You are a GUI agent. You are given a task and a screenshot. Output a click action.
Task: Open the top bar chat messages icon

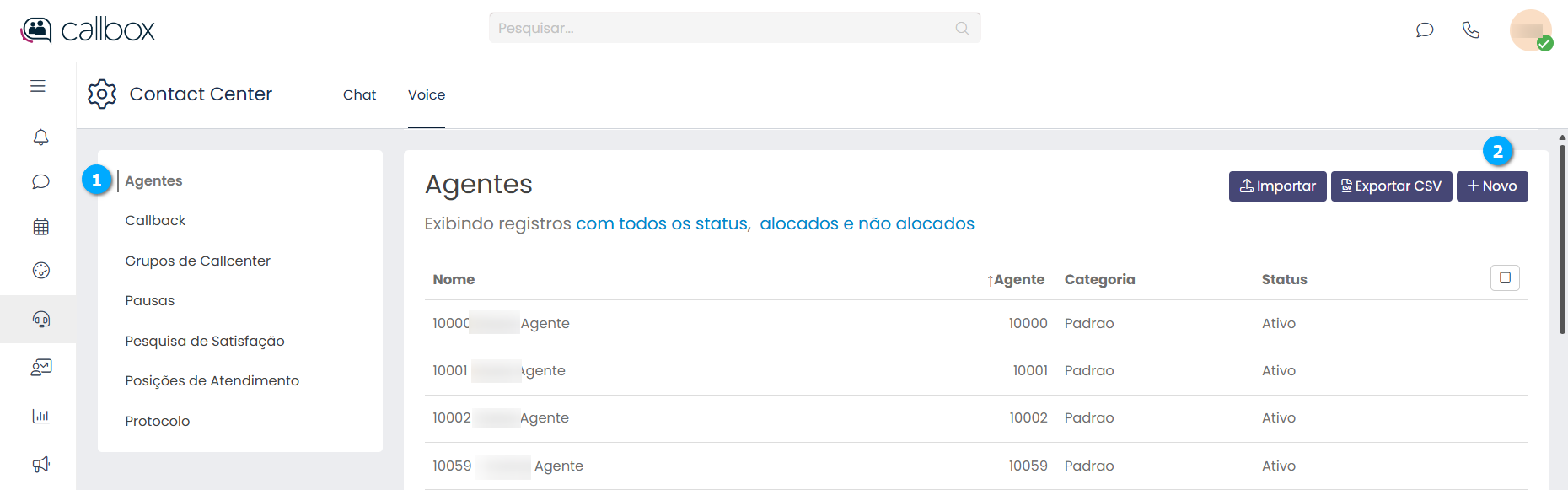pyautogui.click(x=1425, y=30)
